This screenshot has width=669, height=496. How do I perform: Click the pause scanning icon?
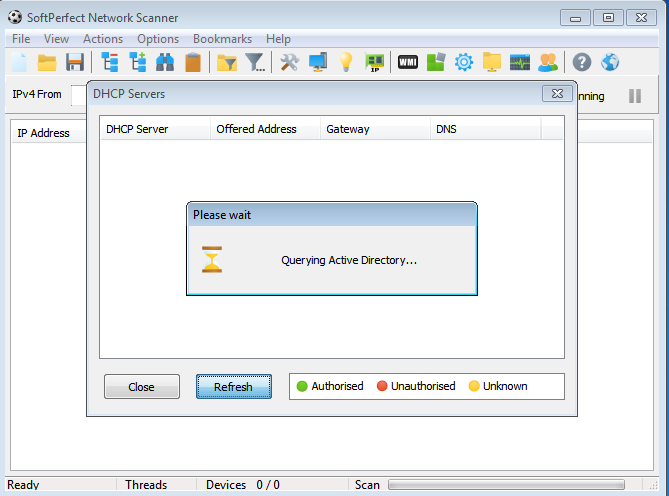[x=635, y=96]
